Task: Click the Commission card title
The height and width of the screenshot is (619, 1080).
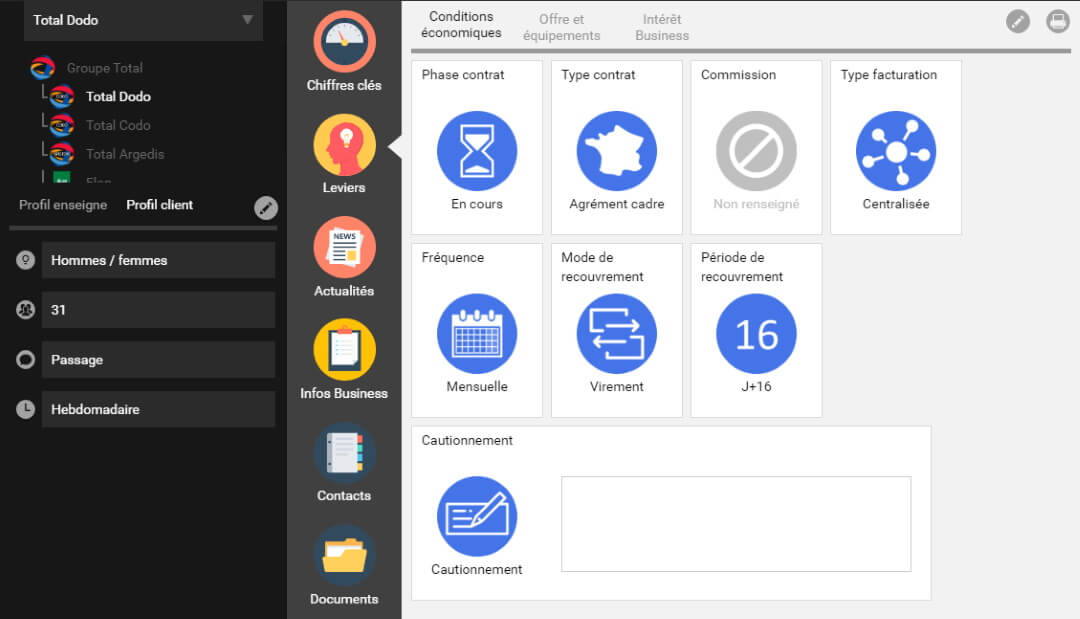Action: click(x=738, y=74)
